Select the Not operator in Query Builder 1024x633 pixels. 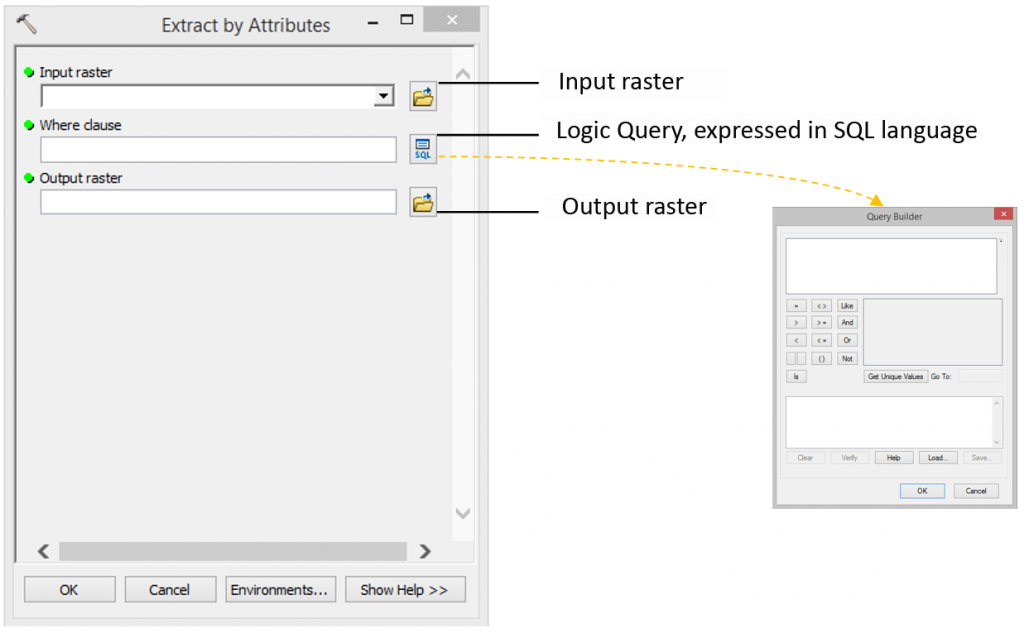847,357
